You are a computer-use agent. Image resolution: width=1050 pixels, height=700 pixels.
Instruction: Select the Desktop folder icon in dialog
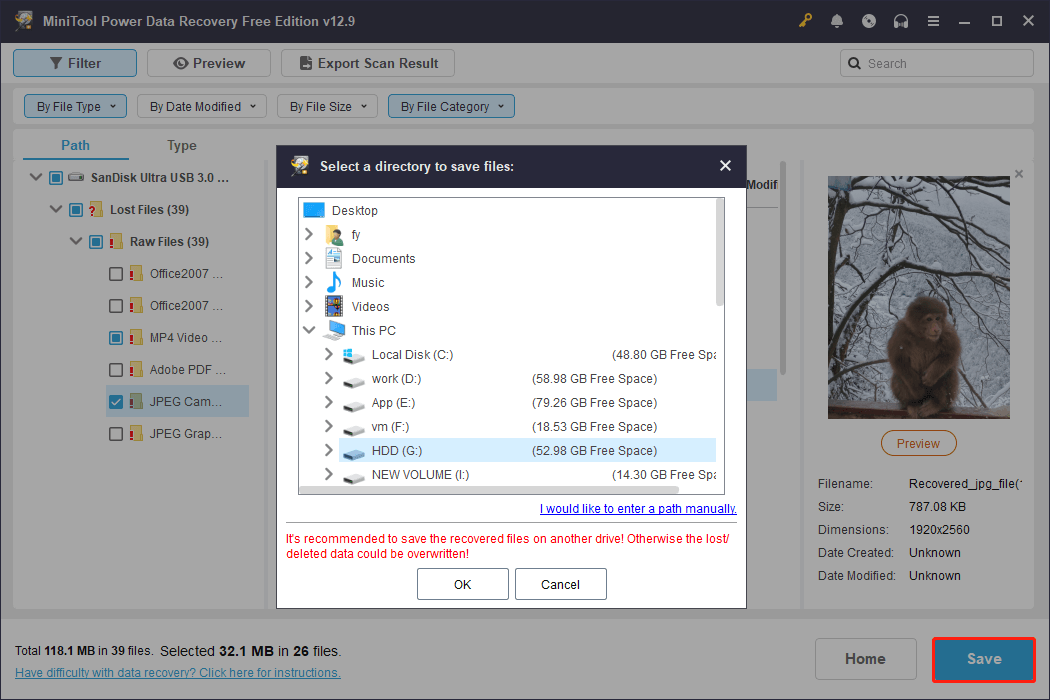pos(313,210)
